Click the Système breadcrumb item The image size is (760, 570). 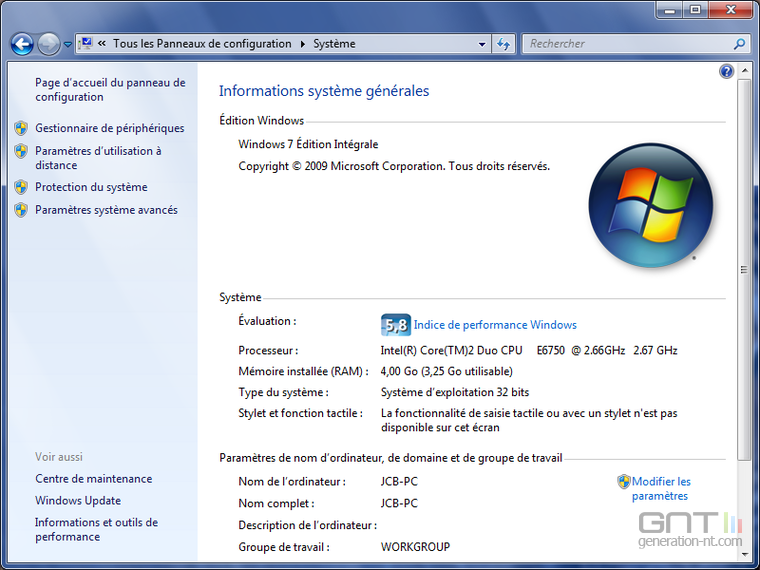pos(334,44)
